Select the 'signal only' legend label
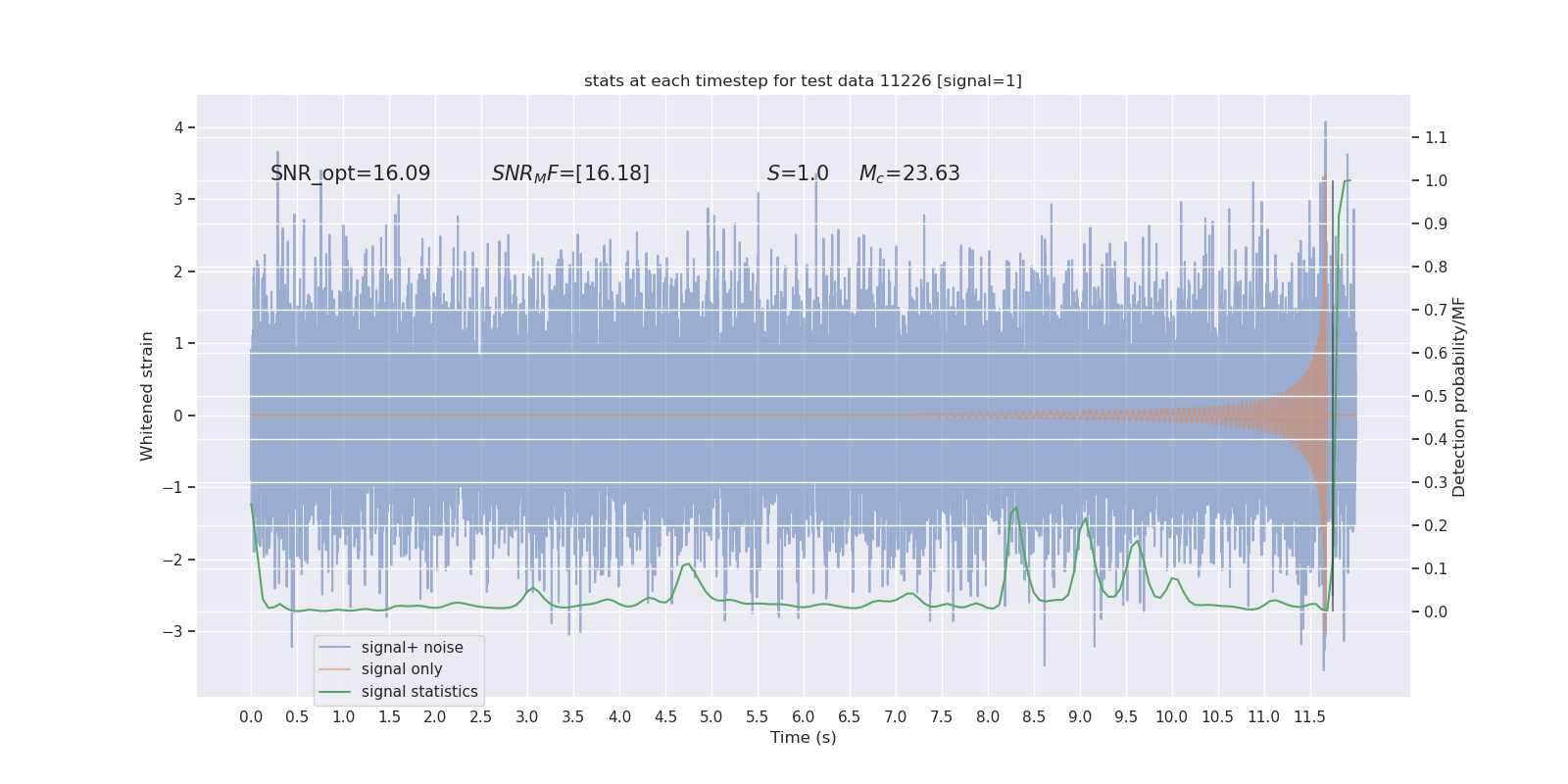This screenshot has width=1568, height=784. tap(402, 669)
